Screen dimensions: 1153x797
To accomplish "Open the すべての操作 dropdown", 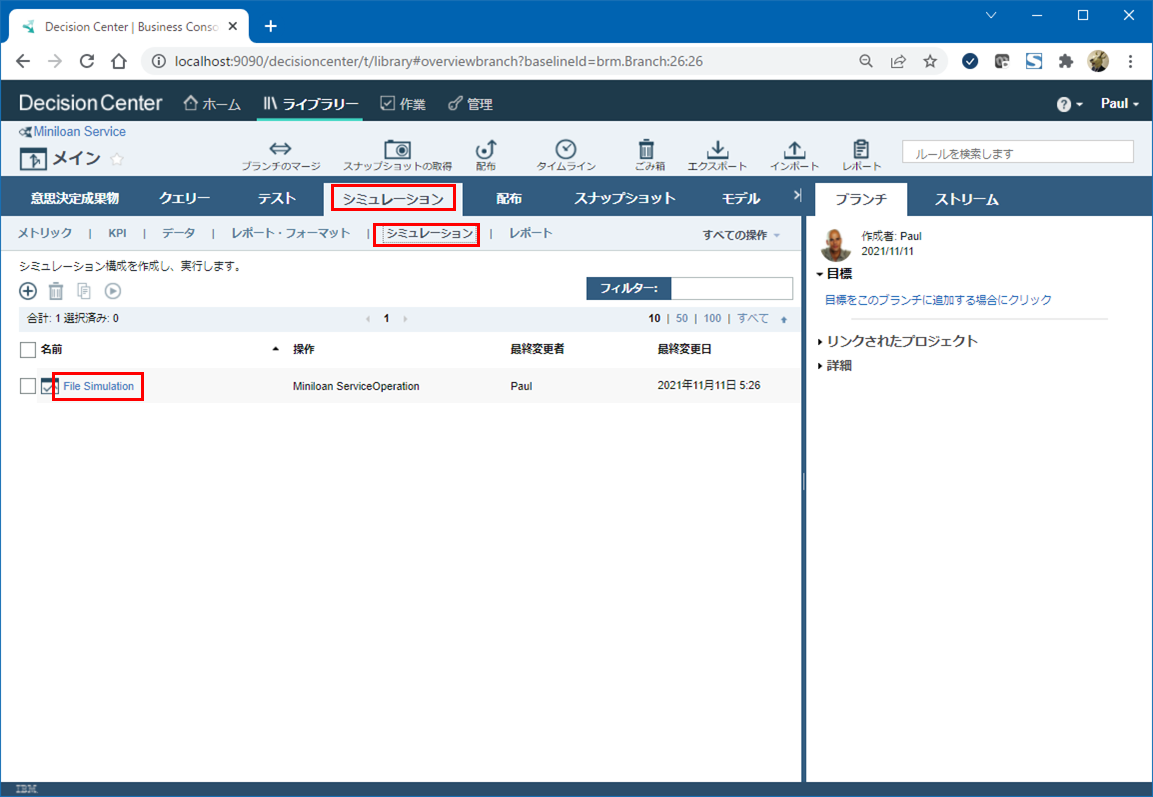I will point(740,235).
